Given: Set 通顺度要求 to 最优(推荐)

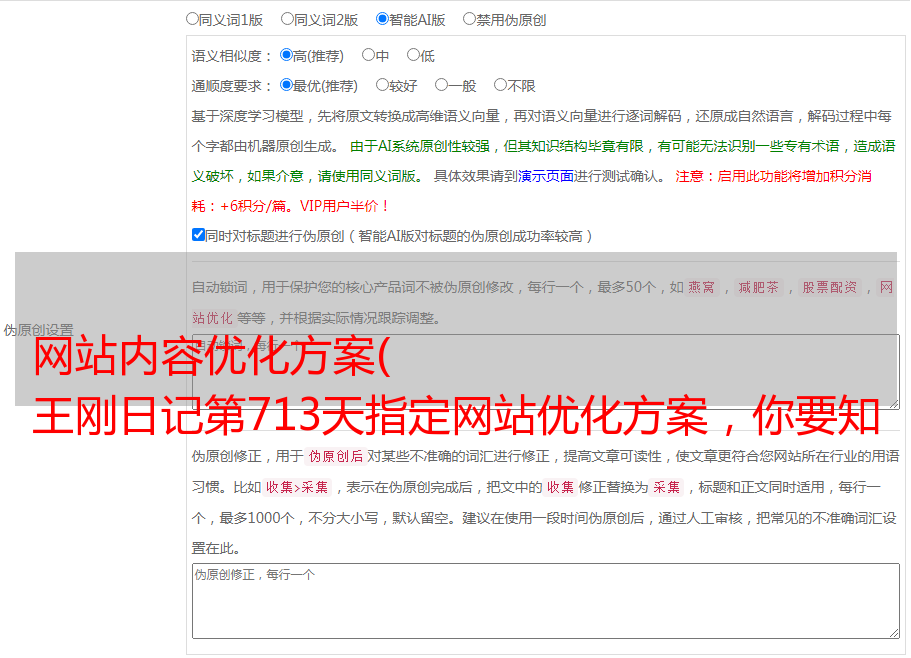Looking at the screenshot, I should (x=286, y=85).
